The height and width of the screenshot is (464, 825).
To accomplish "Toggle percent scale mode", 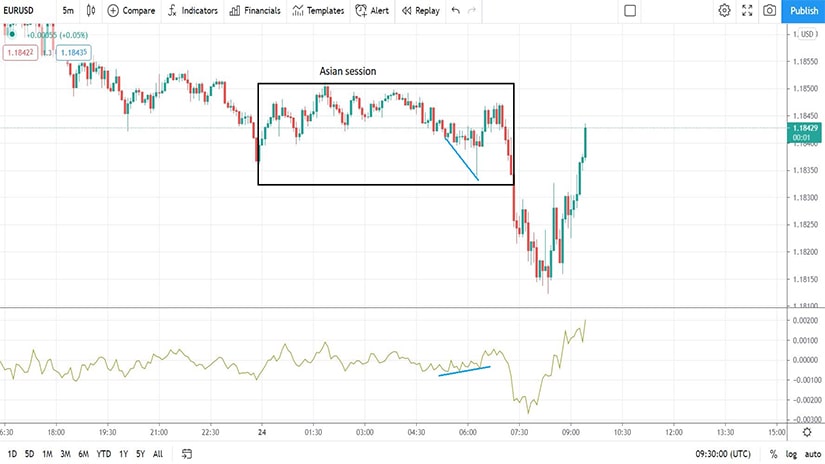I will click(773, 454).
